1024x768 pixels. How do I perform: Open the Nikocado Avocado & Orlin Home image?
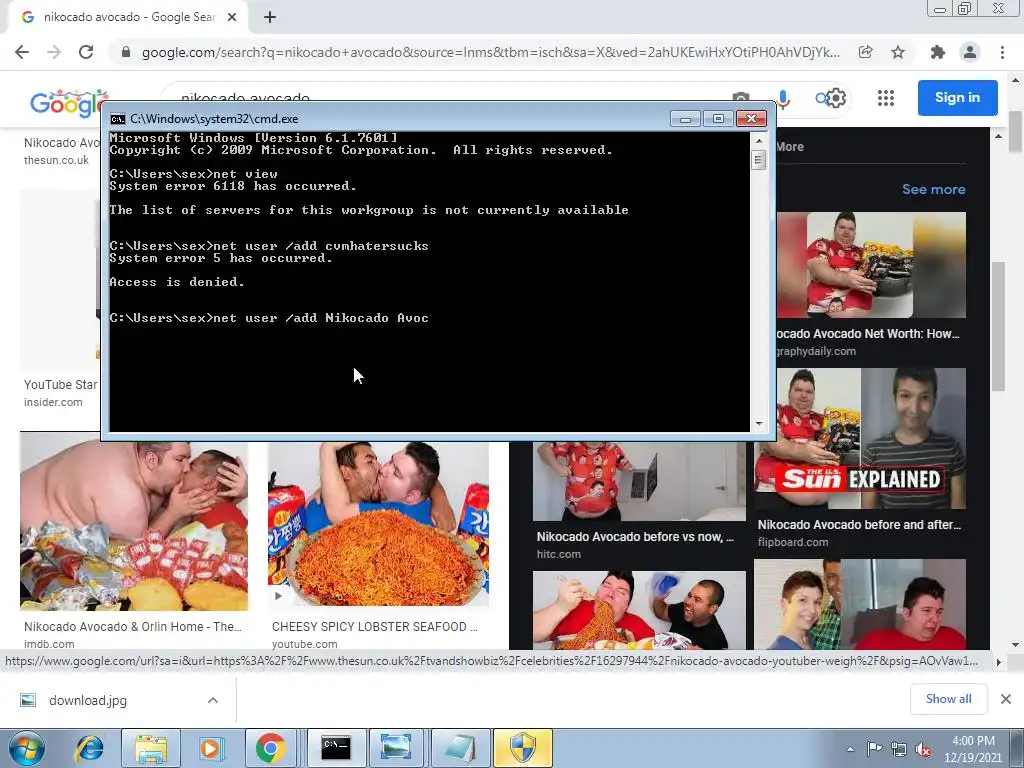(134, 526)
